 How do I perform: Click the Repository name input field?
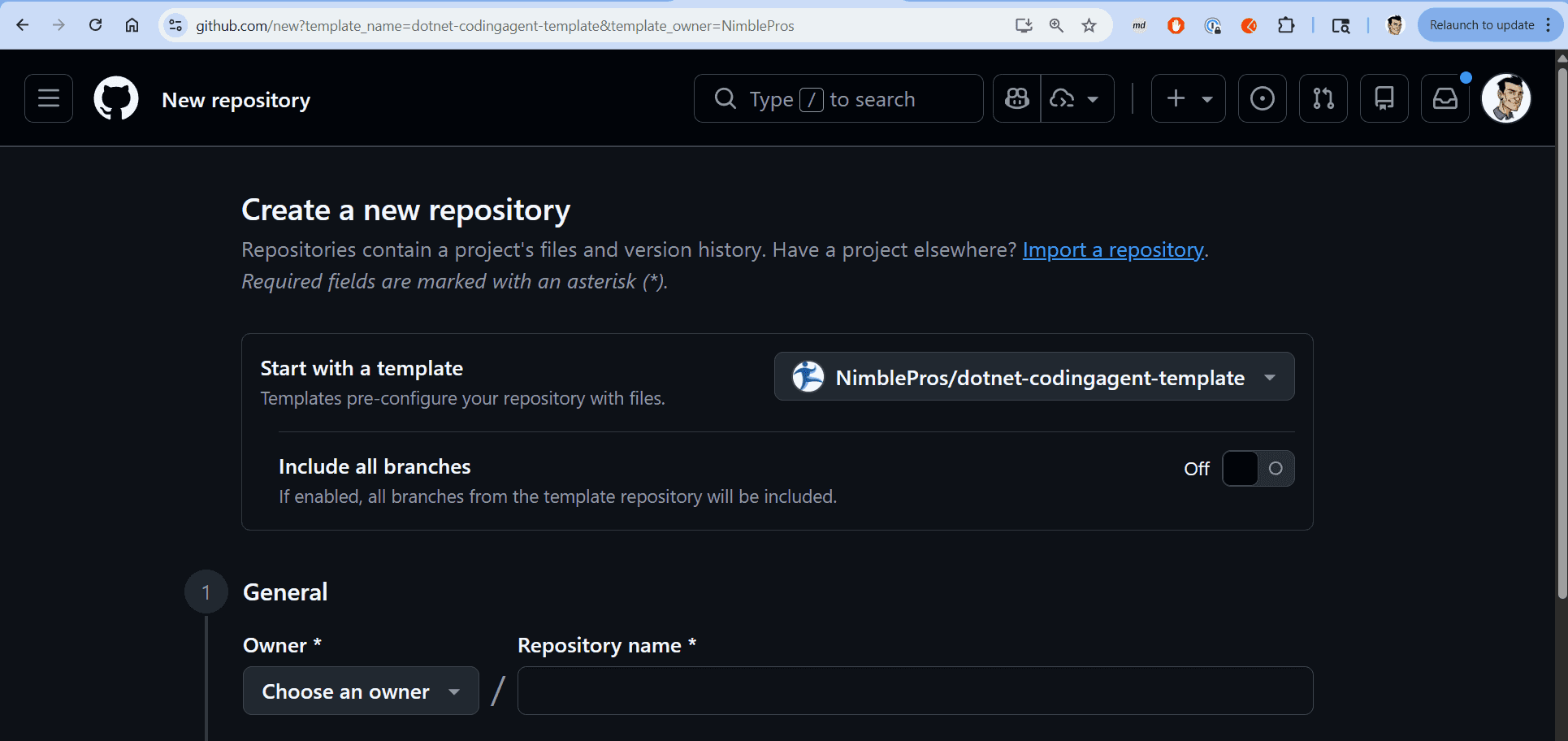pos(914,691)
